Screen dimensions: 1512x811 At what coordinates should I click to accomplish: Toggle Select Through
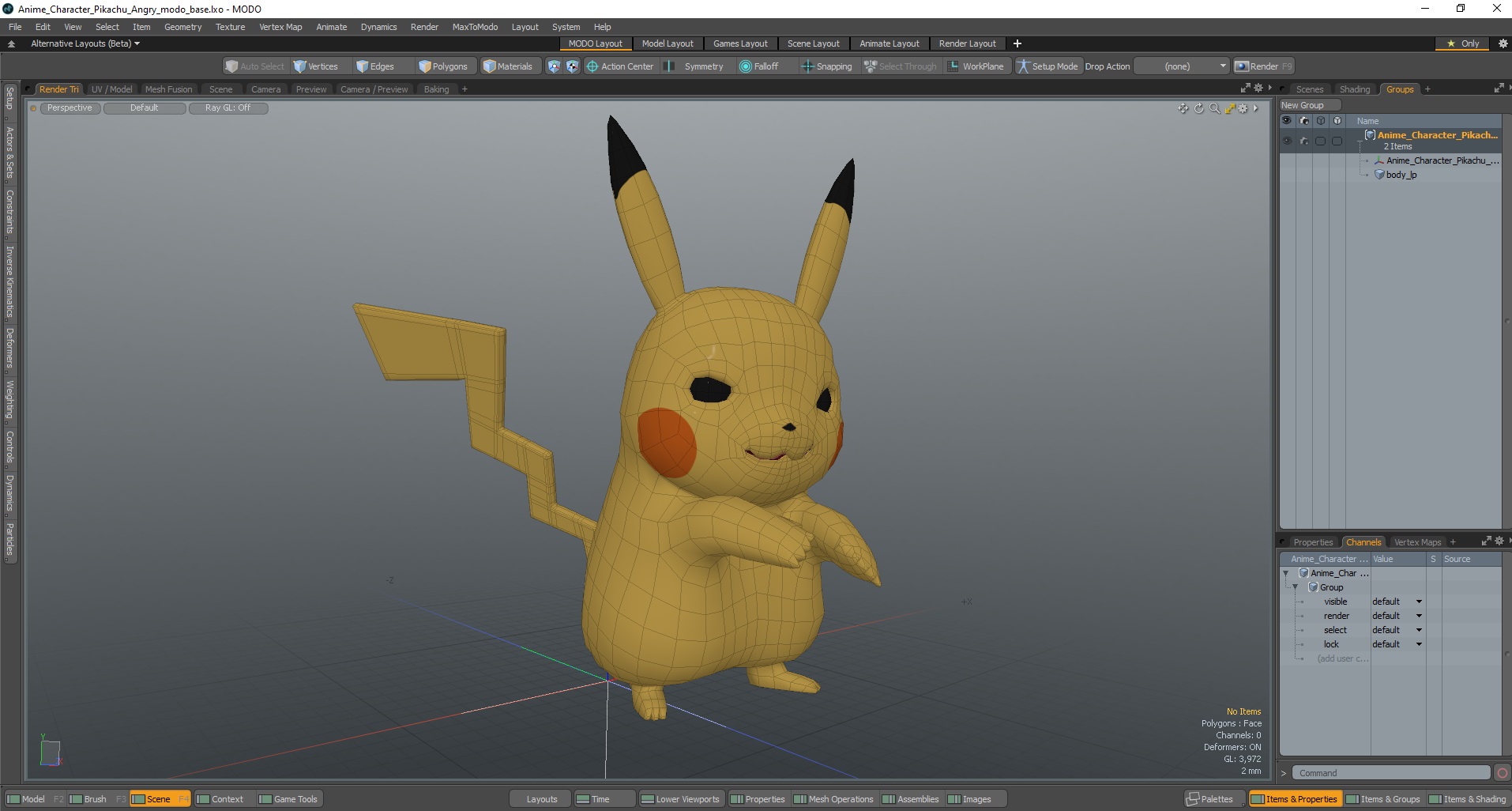click(x=901, y=66)
